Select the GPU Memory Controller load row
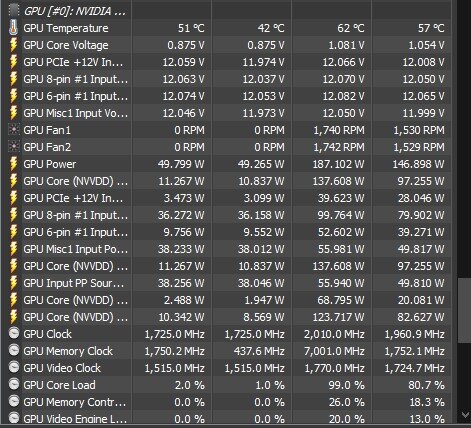This screenshot has height=428, width=471. click(x=229, y=402)
